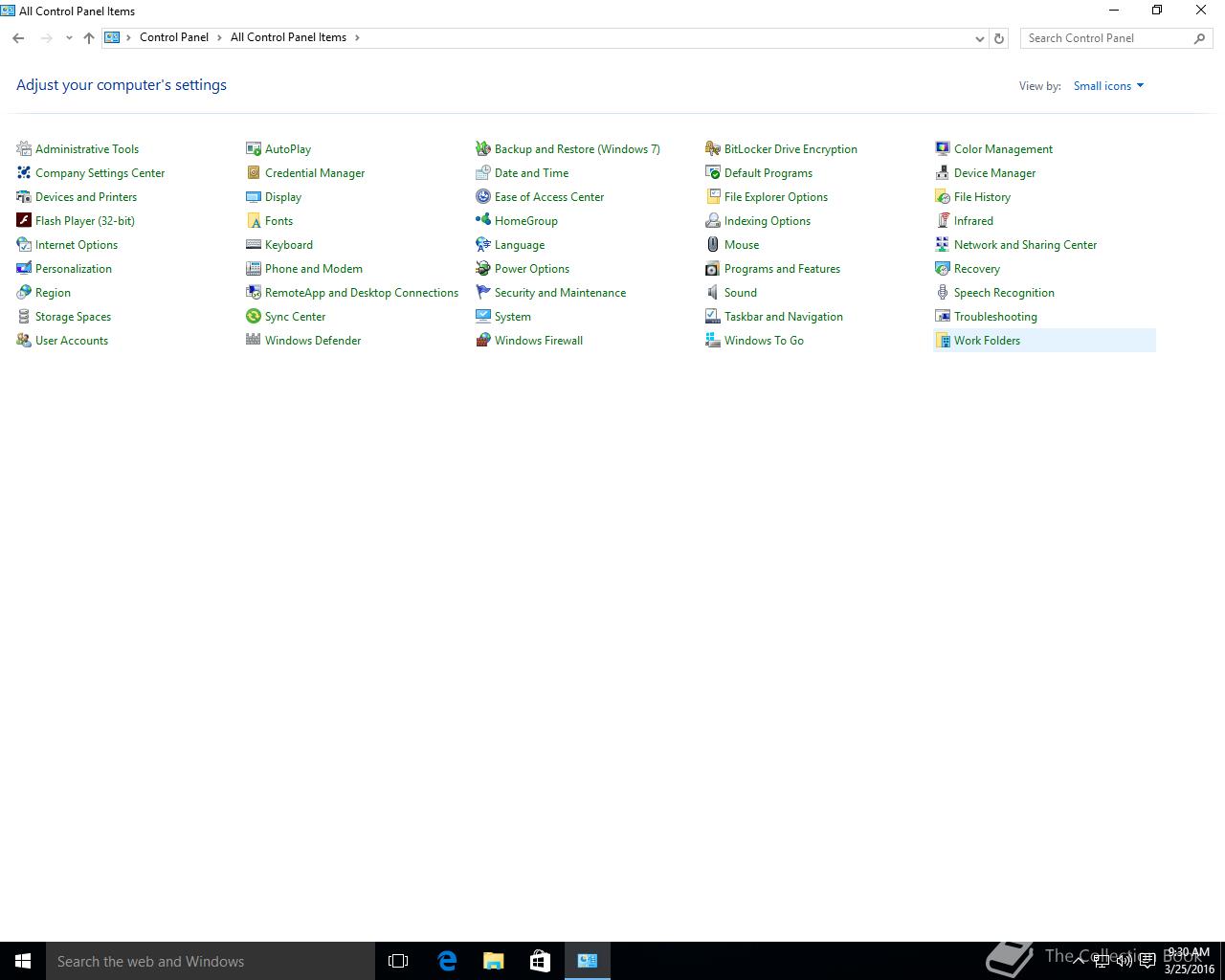This screenshot has height=980, width=1225.
Task: Expand the chevron after All Control Panel Items
Action: pos(358,37)
